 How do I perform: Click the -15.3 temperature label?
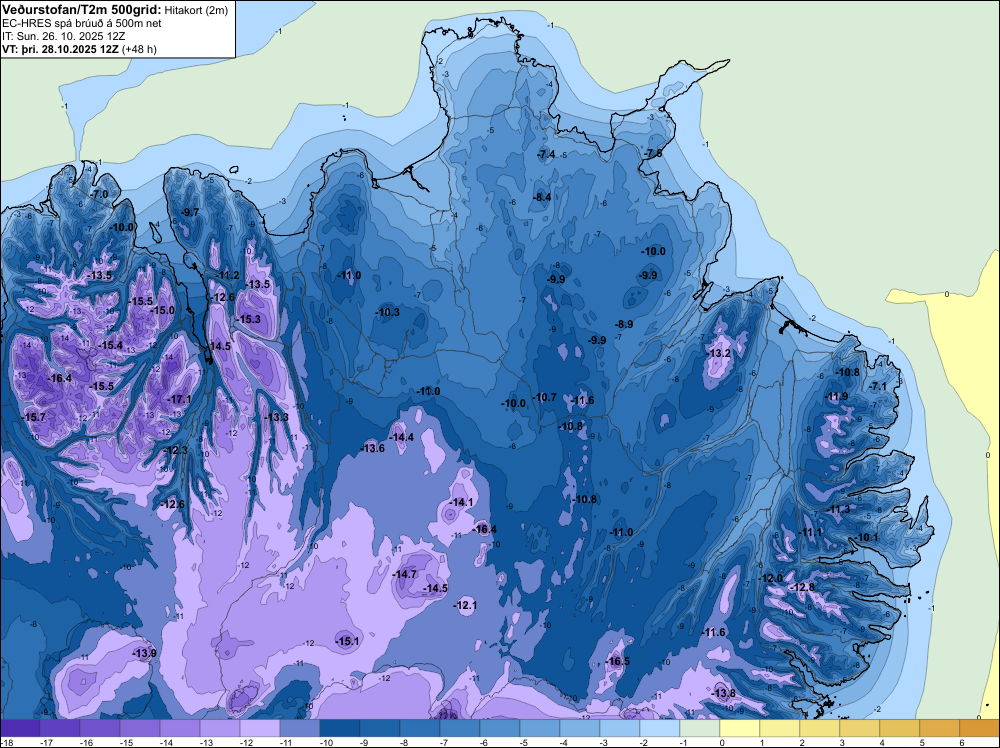pyautogui.click(x=249, y=319)
